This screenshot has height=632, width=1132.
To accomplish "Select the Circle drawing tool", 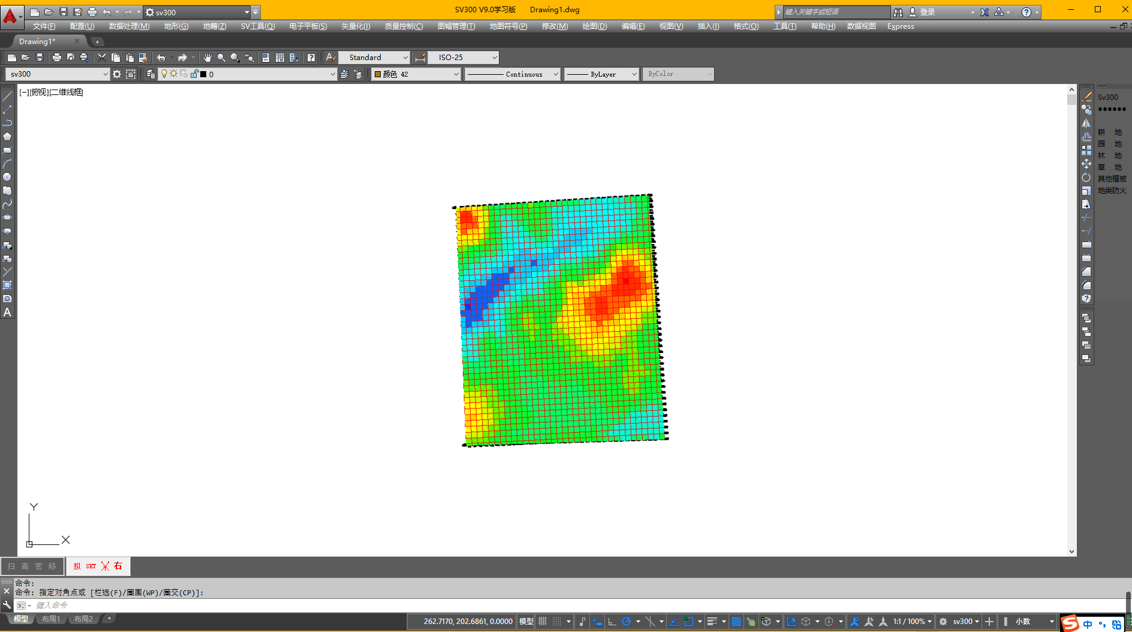I will point(7,177).
